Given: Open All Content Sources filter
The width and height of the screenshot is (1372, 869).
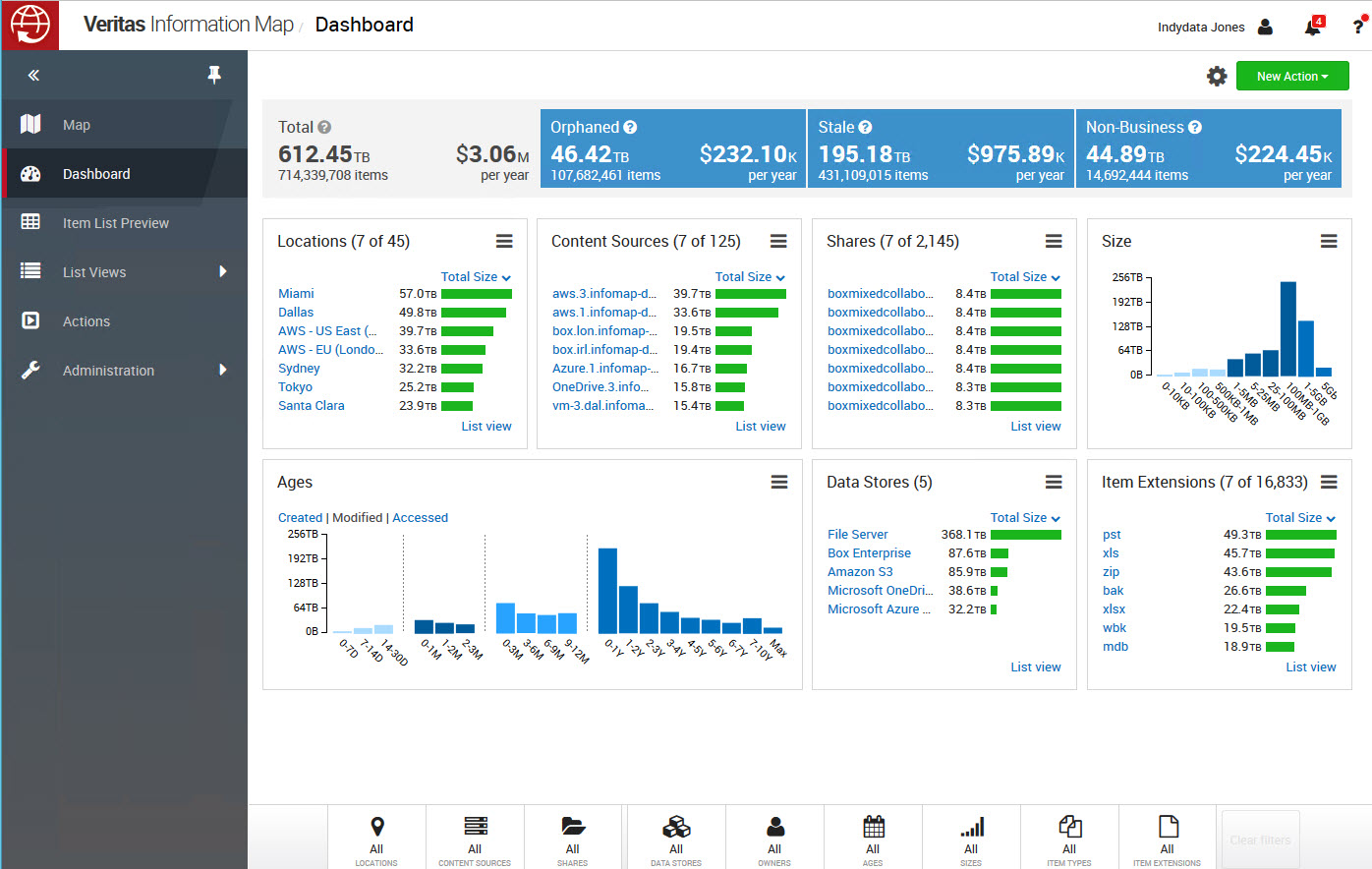Looking at the screenshot, I should click(x=475, y=838).
